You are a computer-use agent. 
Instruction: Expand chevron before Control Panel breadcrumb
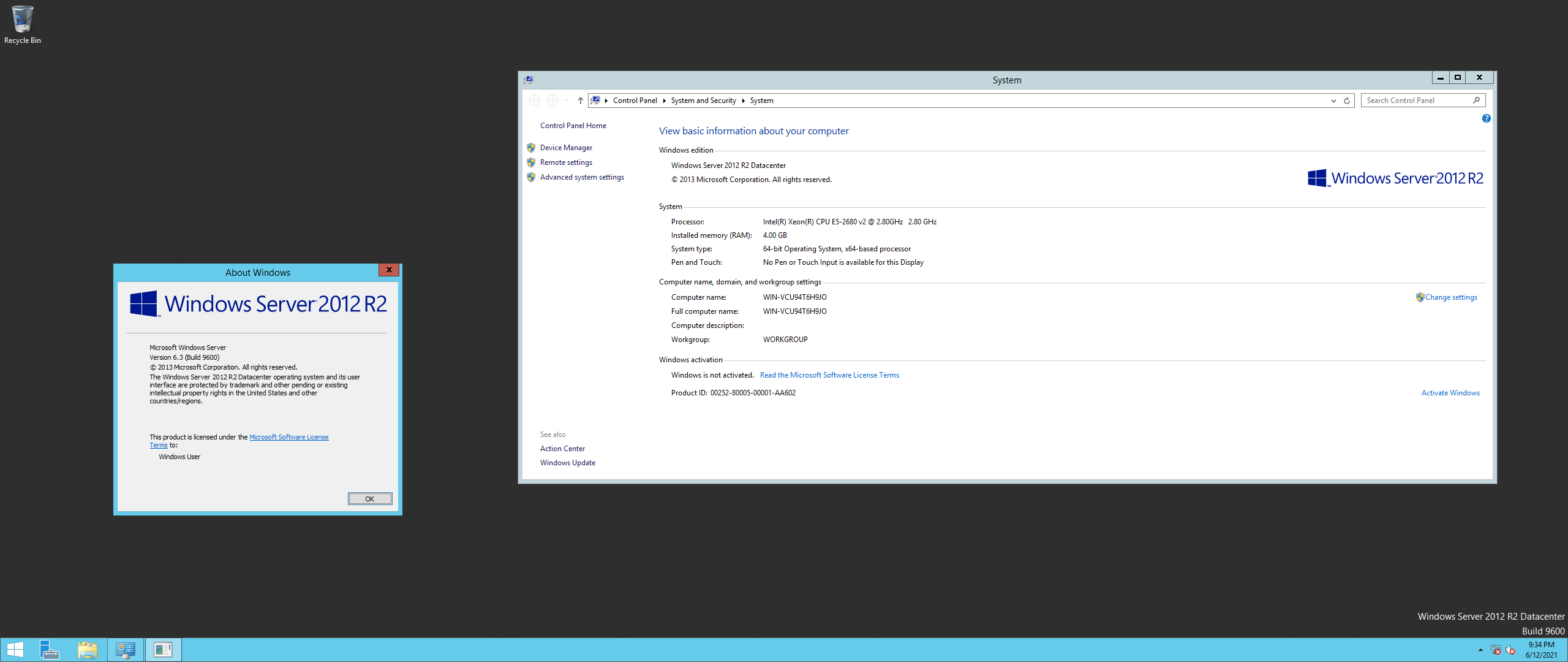point(606,101)
